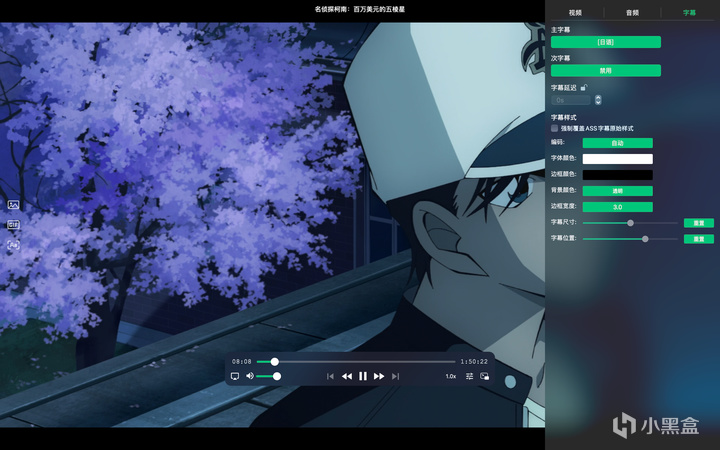Open the 编码 自动 dropdown

pos(618,143)
